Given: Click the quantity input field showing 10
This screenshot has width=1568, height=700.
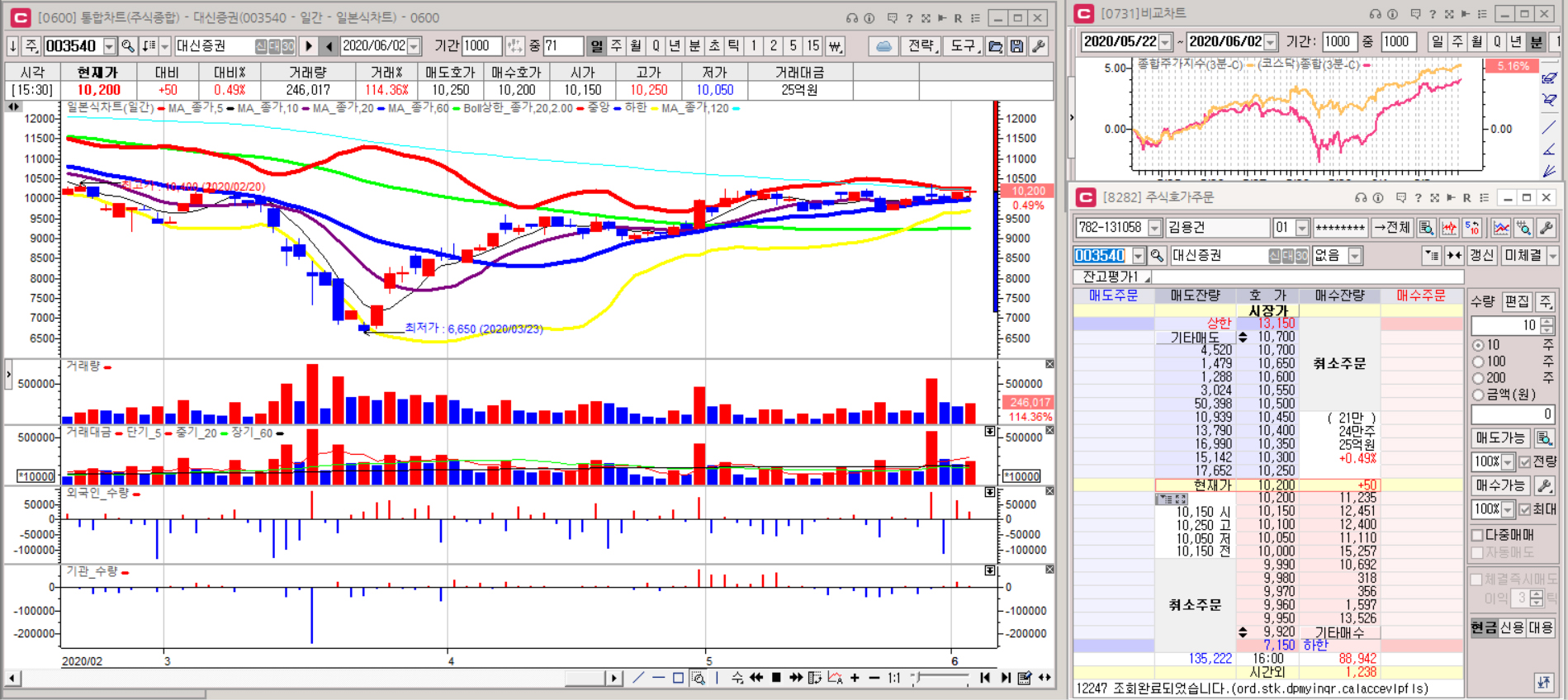Looking at the screenshot, I should 1506,325.
